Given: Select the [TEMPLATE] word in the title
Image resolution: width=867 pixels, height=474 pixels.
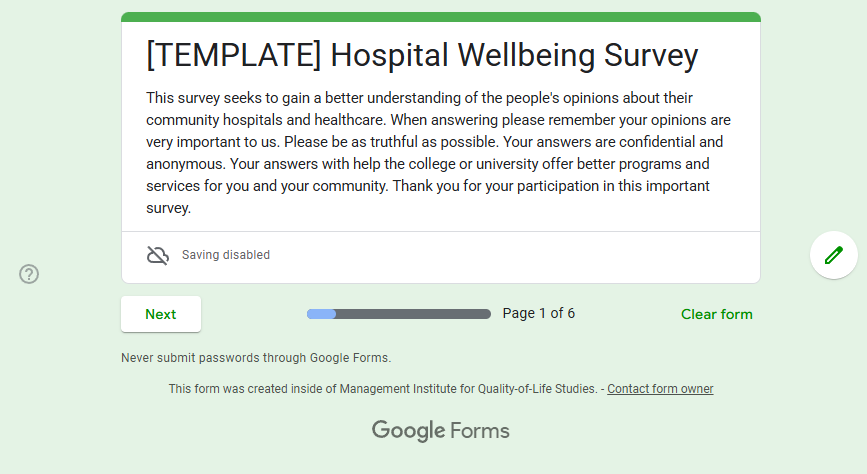Looking at the screenshot, I should click(234, 55).
